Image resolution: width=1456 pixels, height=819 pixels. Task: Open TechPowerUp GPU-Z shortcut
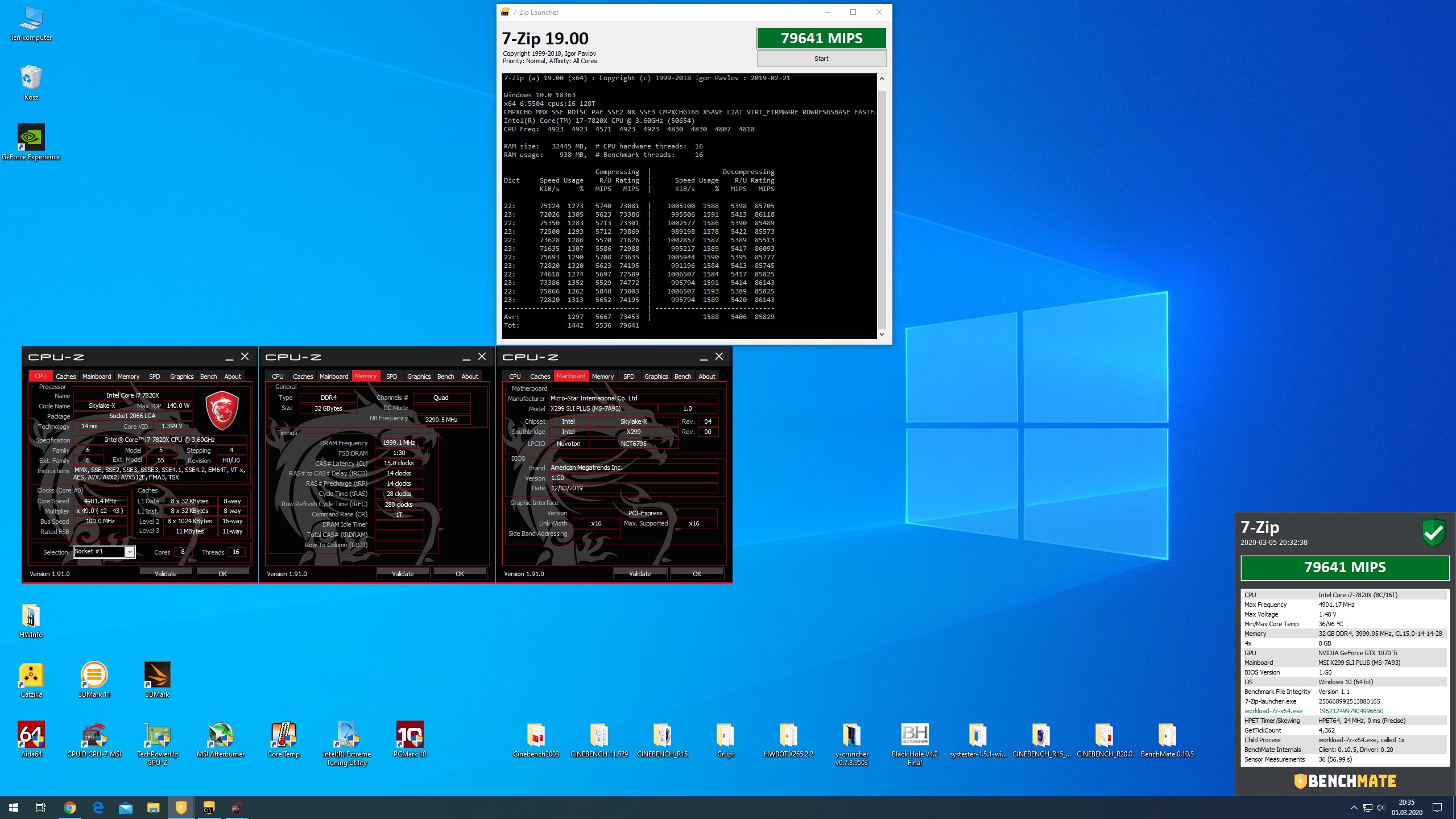click(x=157, y=743)
